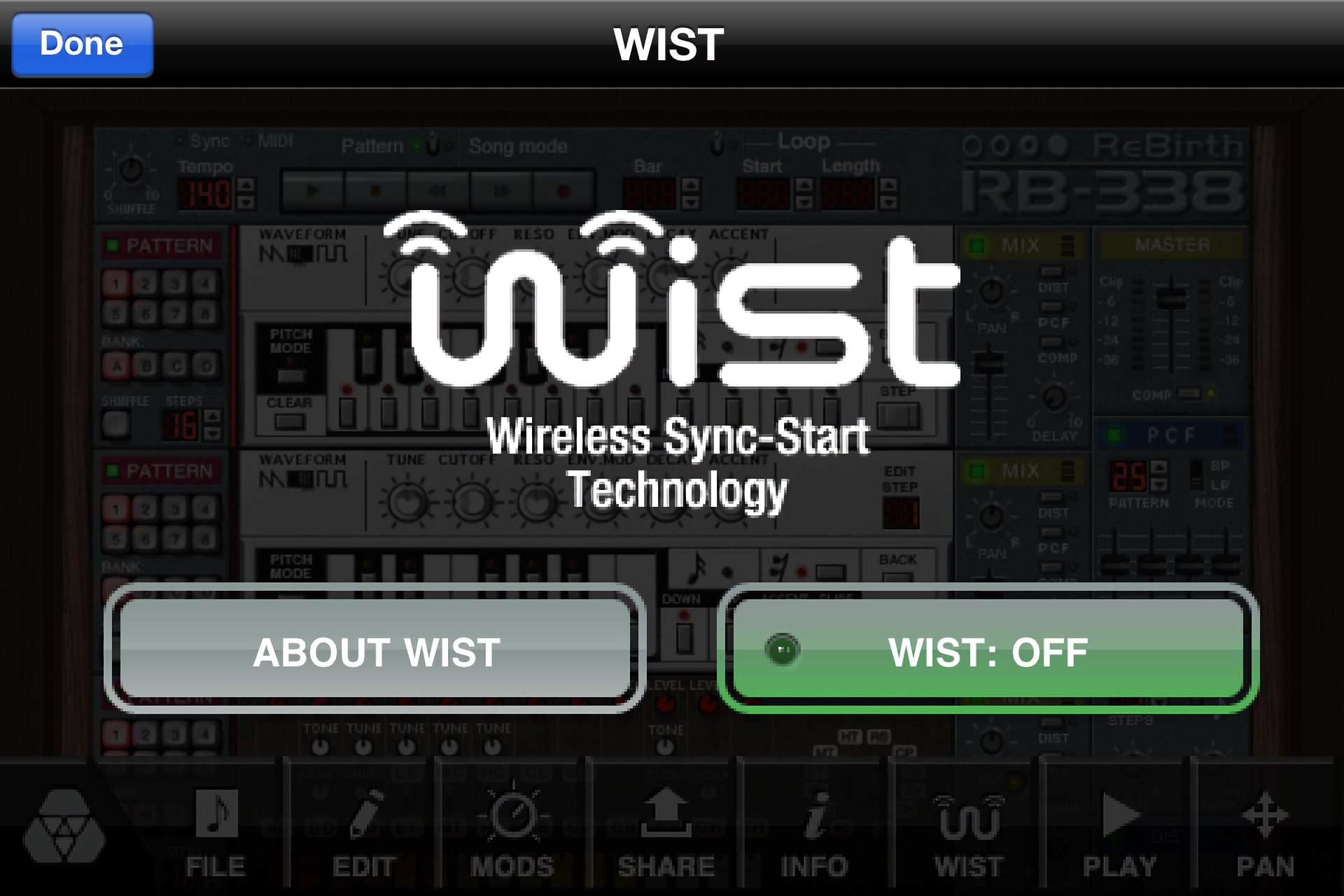The height and width of the screenshot is (896, 1344).
Task: Open the About WIST information
Action: [375, 648]
